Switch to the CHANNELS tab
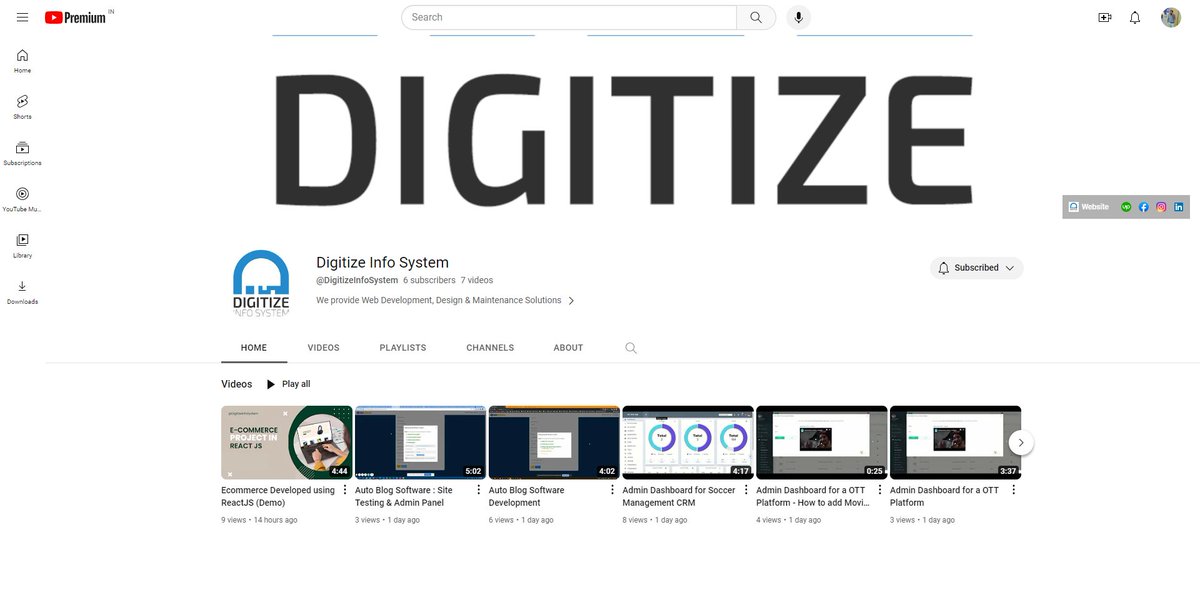Image resolution: width=1200 pixels, height=602 pixels. pos(490,348)
